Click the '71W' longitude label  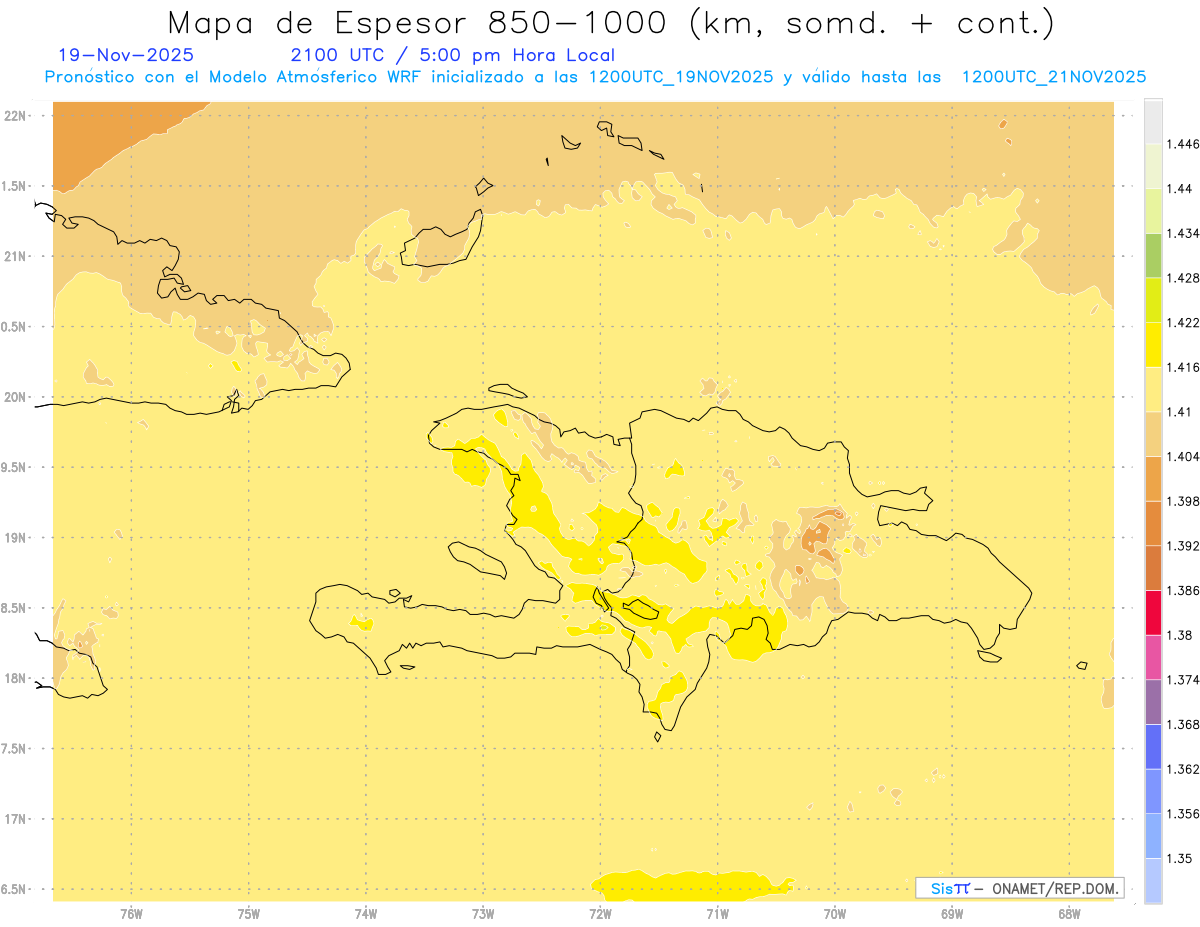pyautogui.click(x=717, y=914)
